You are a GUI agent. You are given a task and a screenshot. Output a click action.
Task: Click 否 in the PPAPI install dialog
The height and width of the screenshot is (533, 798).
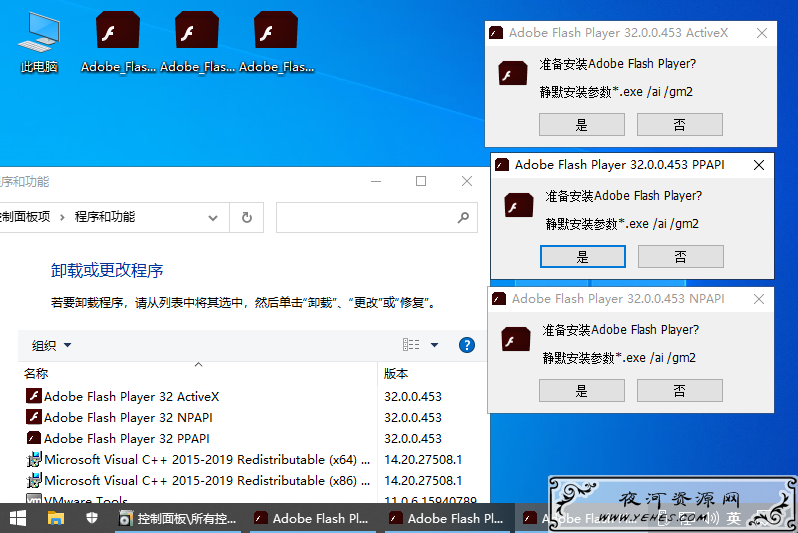pos(680,257)
